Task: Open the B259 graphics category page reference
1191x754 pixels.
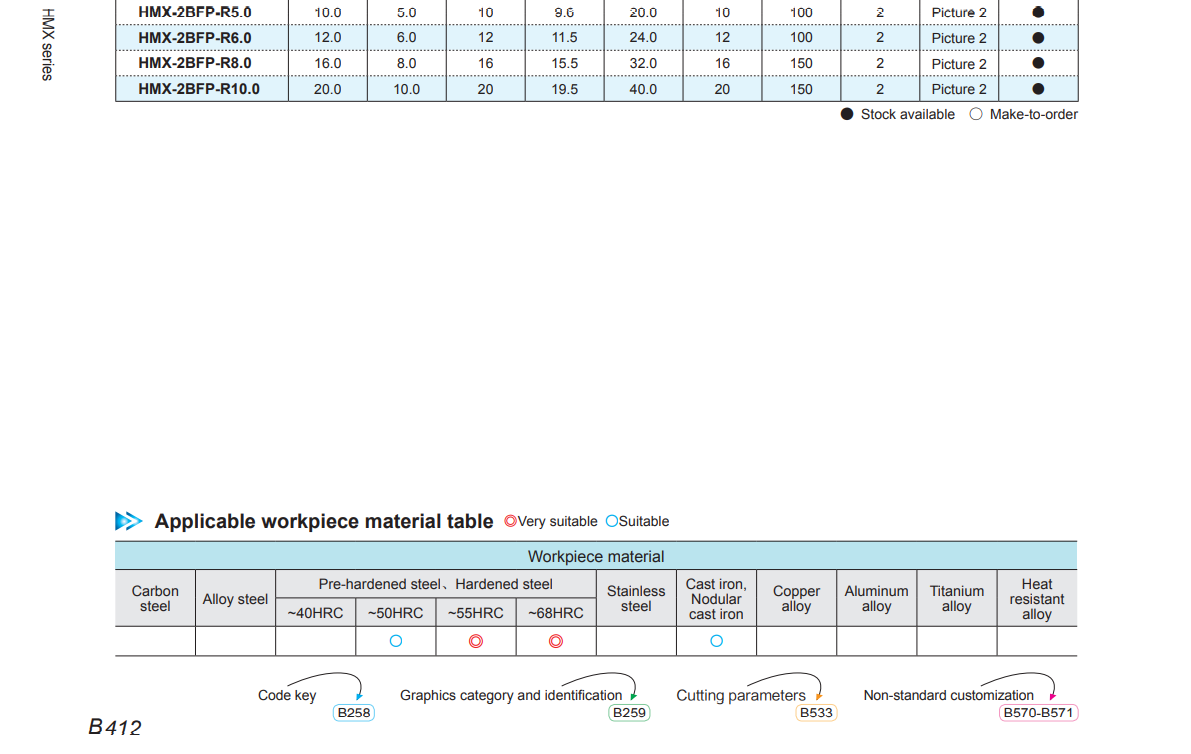Action: point(628,713)
